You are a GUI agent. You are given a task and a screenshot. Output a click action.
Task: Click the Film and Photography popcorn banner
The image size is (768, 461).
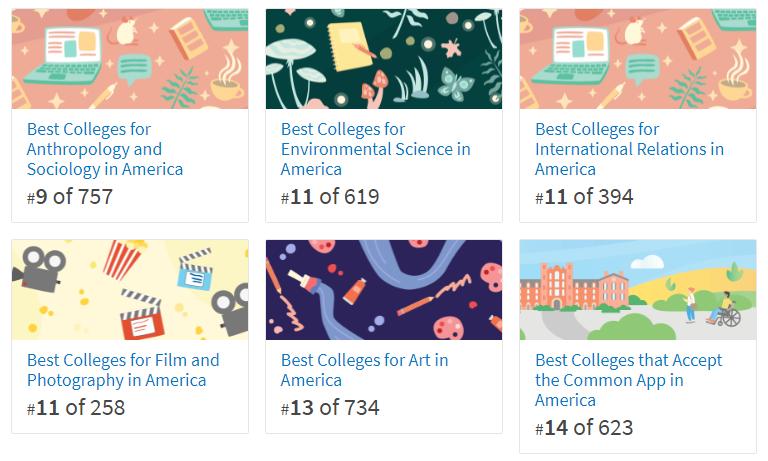tap(130, 290)
